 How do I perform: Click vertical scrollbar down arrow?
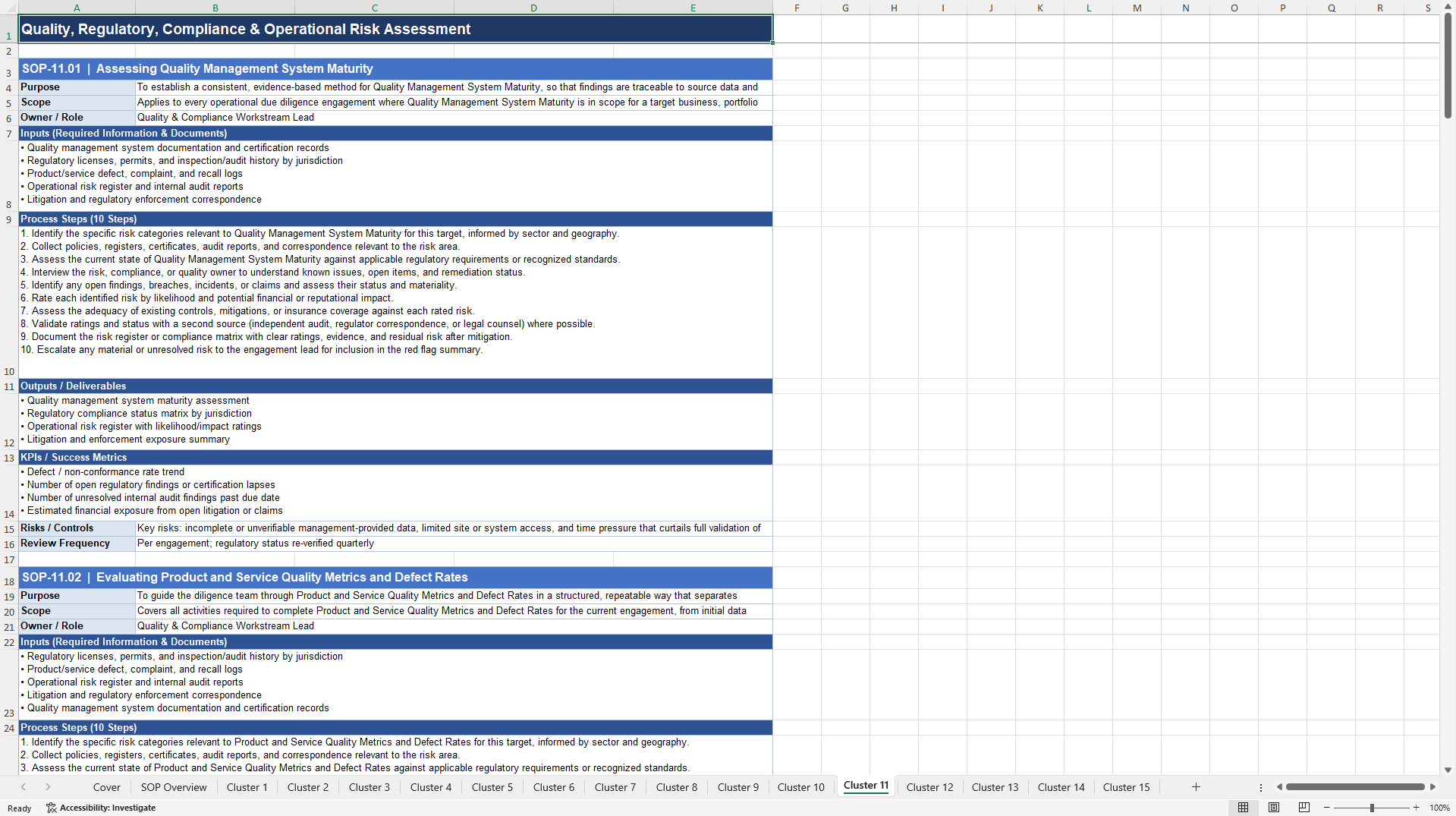(x=1448, y=770)
